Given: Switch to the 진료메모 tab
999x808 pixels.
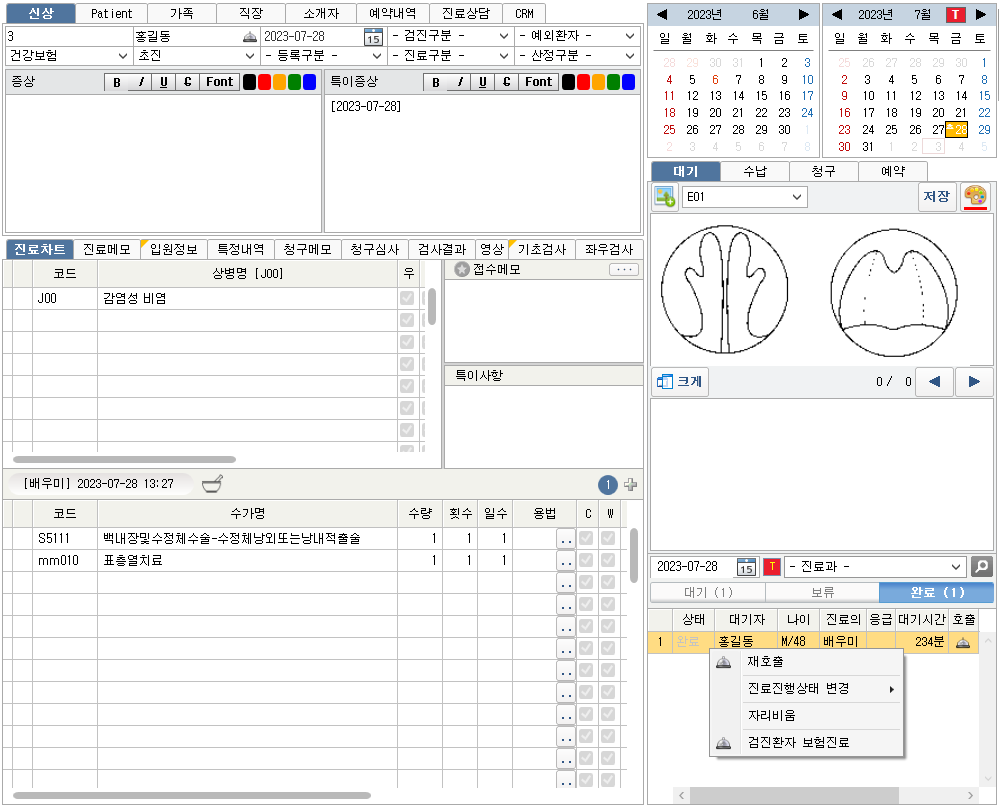Looking at the screenshot, I should point(107,250).
